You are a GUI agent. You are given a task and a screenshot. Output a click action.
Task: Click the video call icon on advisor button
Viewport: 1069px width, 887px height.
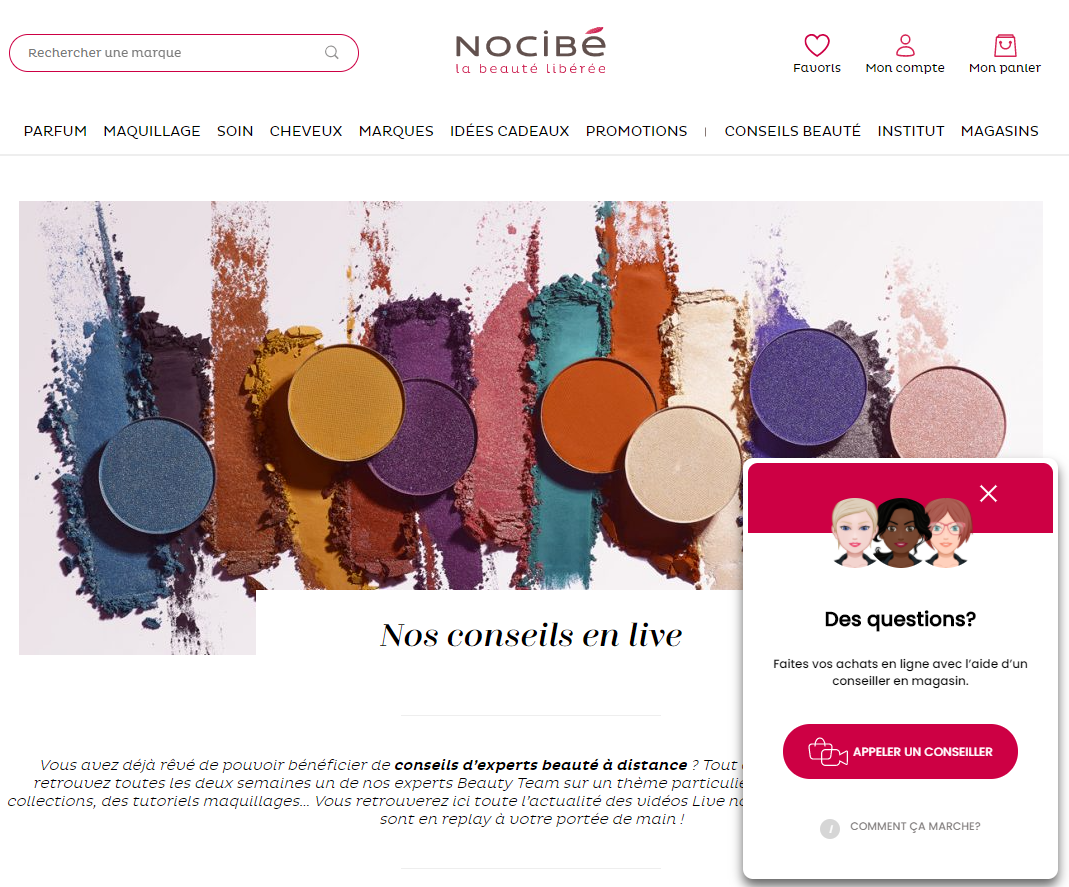[x=828, y=752]
